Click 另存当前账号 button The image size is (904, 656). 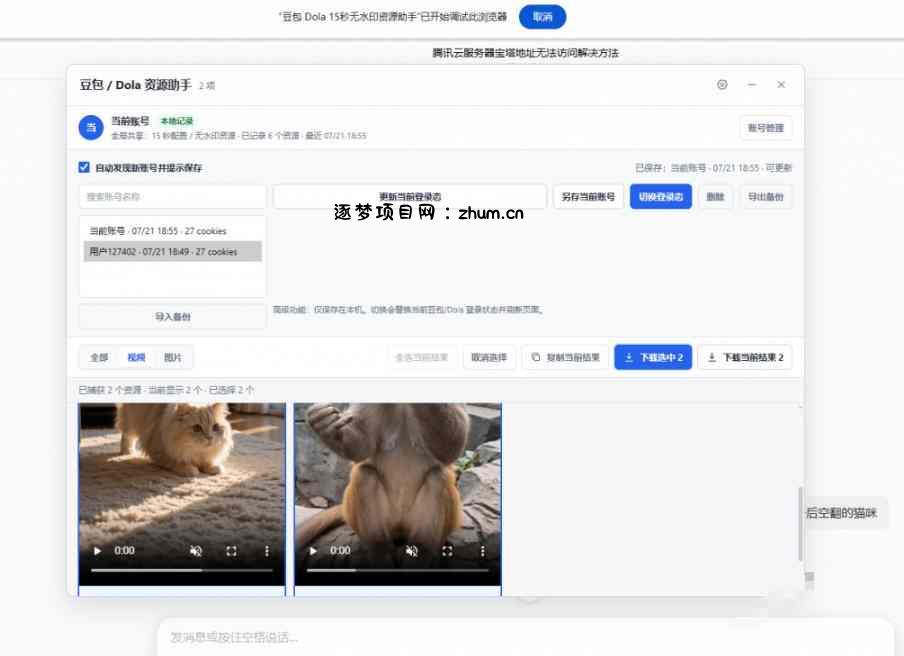point(588,197)
